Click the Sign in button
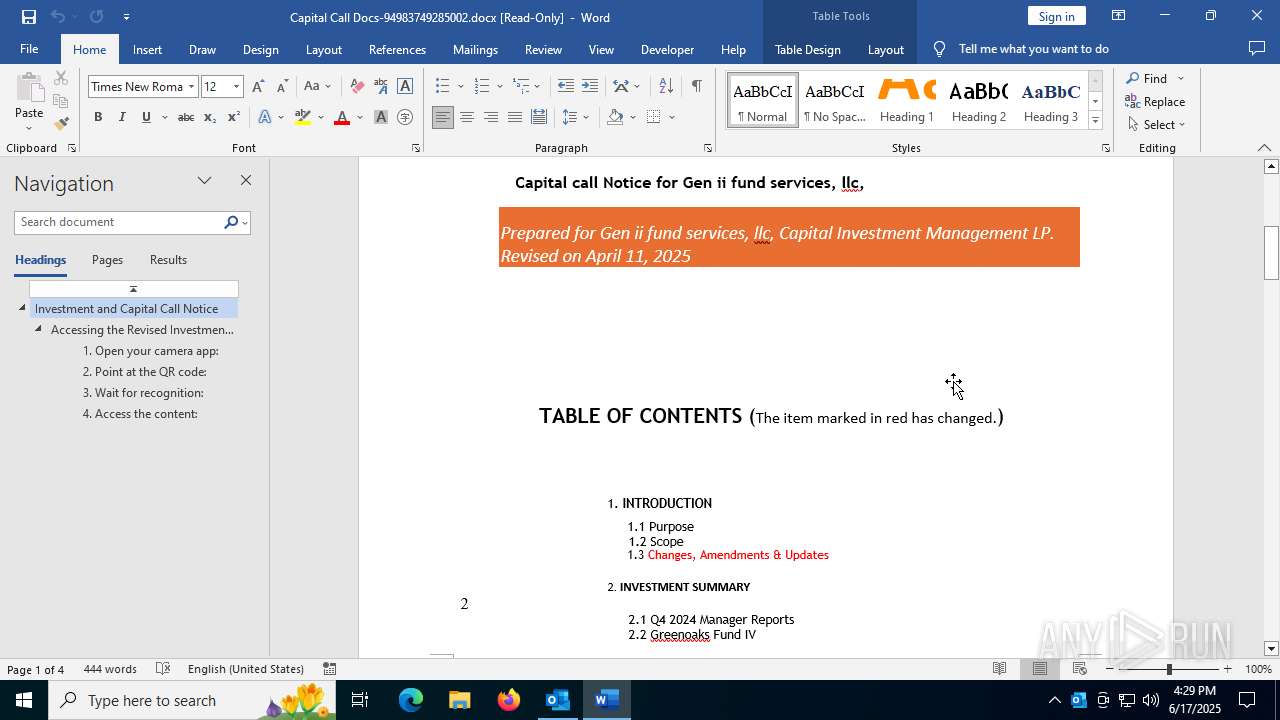Viewport: 1280px width, 720px height. (x=1056, y=16)
